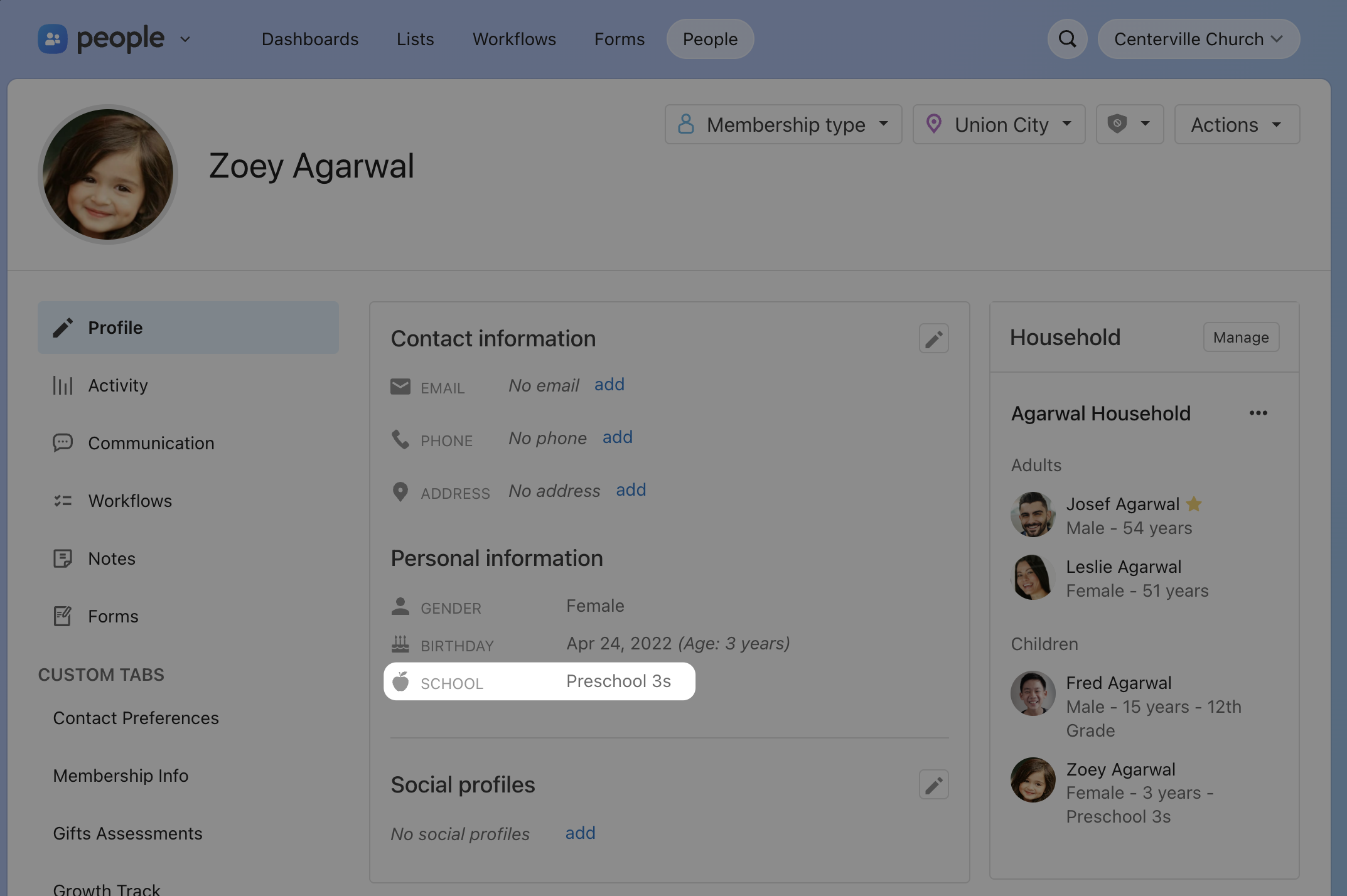This screenshot has width=1347, height=896.
Task: Open the shield status dropdown
Action: [x=1129, y=124]
